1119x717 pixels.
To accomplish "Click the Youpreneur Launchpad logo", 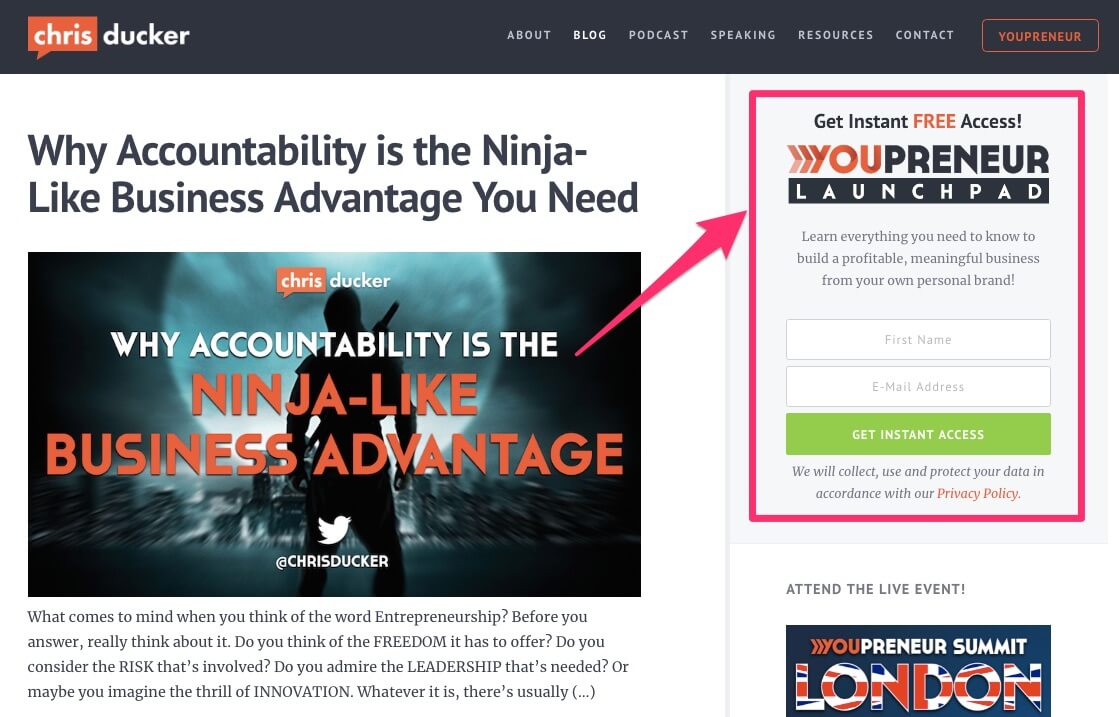I will pyautogui.click(x=918, y=173).
